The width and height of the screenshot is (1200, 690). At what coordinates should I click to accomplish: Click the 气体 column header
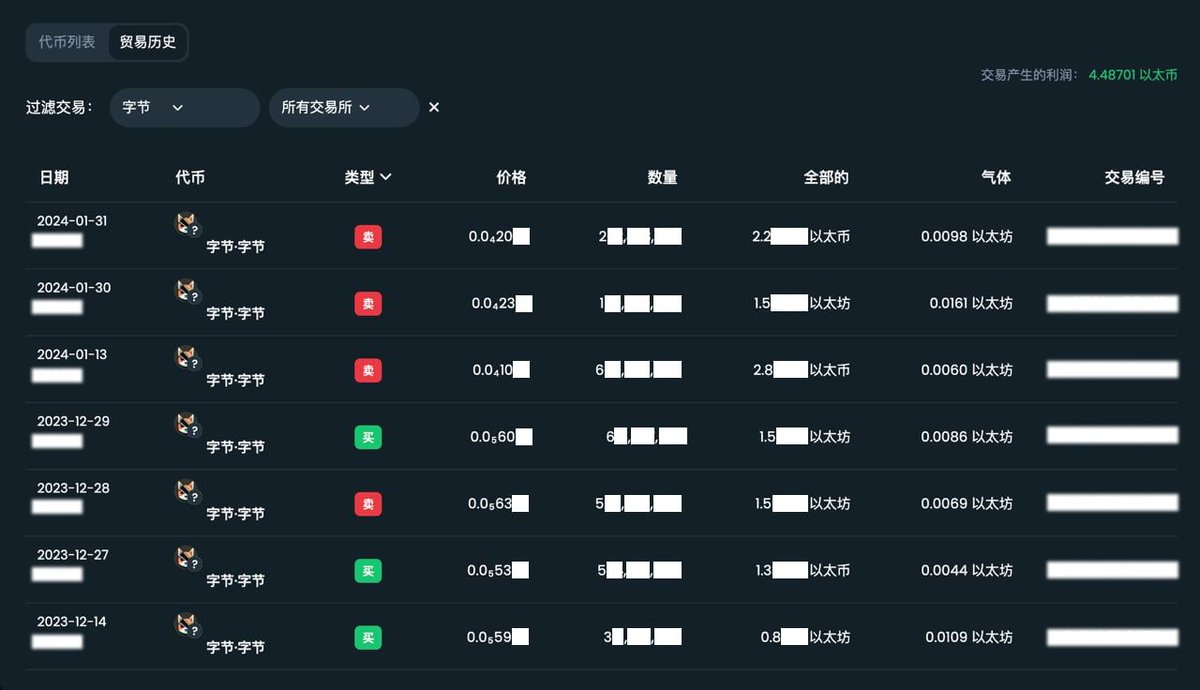coord(996,177)
